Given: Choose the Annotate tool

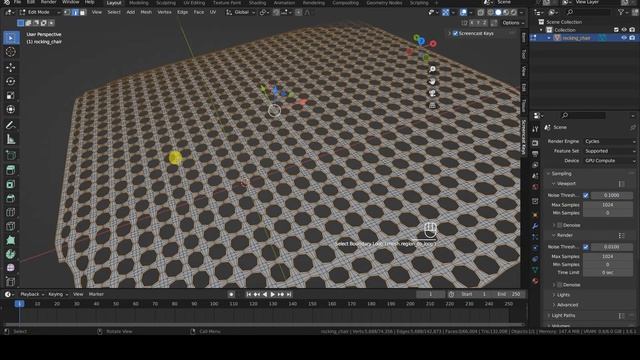Looking at the screenshot, I should click(11, 125).
